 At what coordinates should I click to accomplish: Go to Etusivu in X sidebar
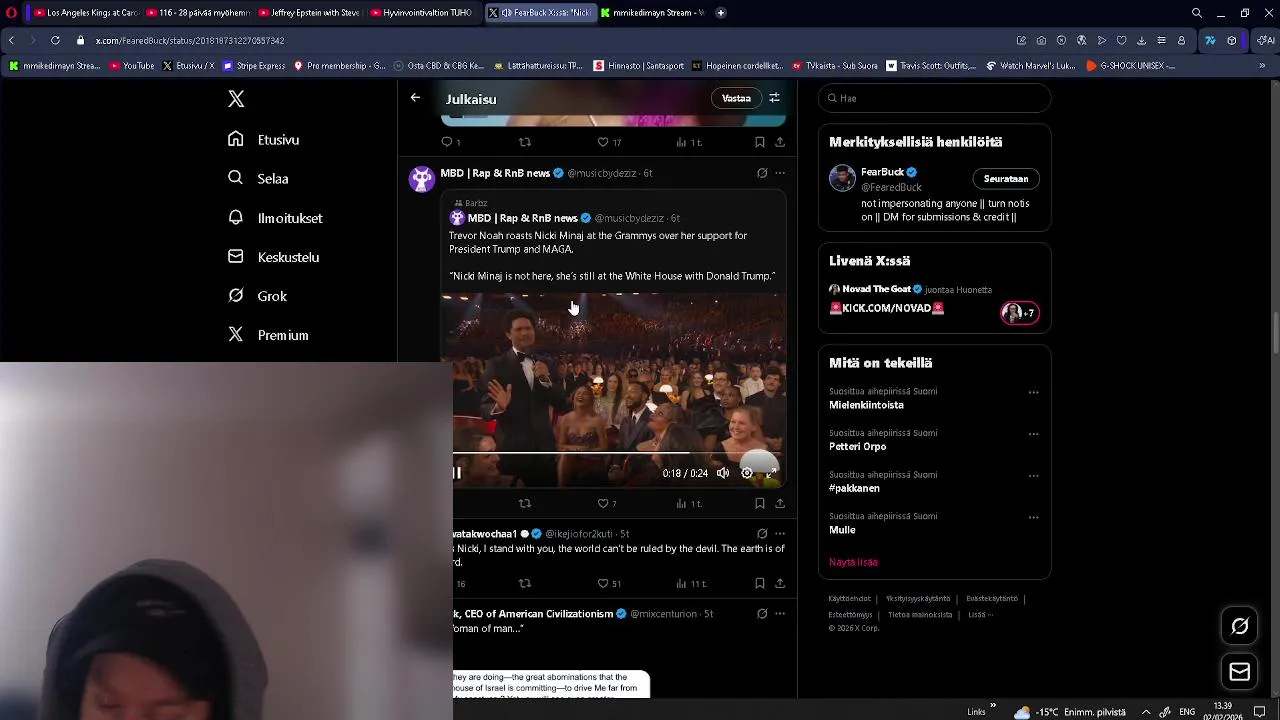coord(264,140)
